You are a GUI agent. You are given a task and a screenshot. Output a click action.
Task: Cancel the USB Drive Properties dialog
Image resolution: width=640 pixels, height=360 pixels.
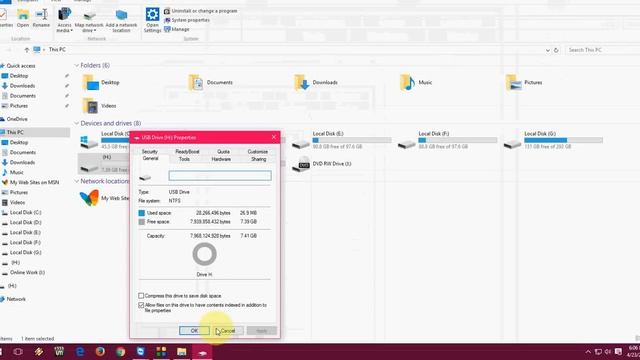pyautogui.click(x=228, y=331)
